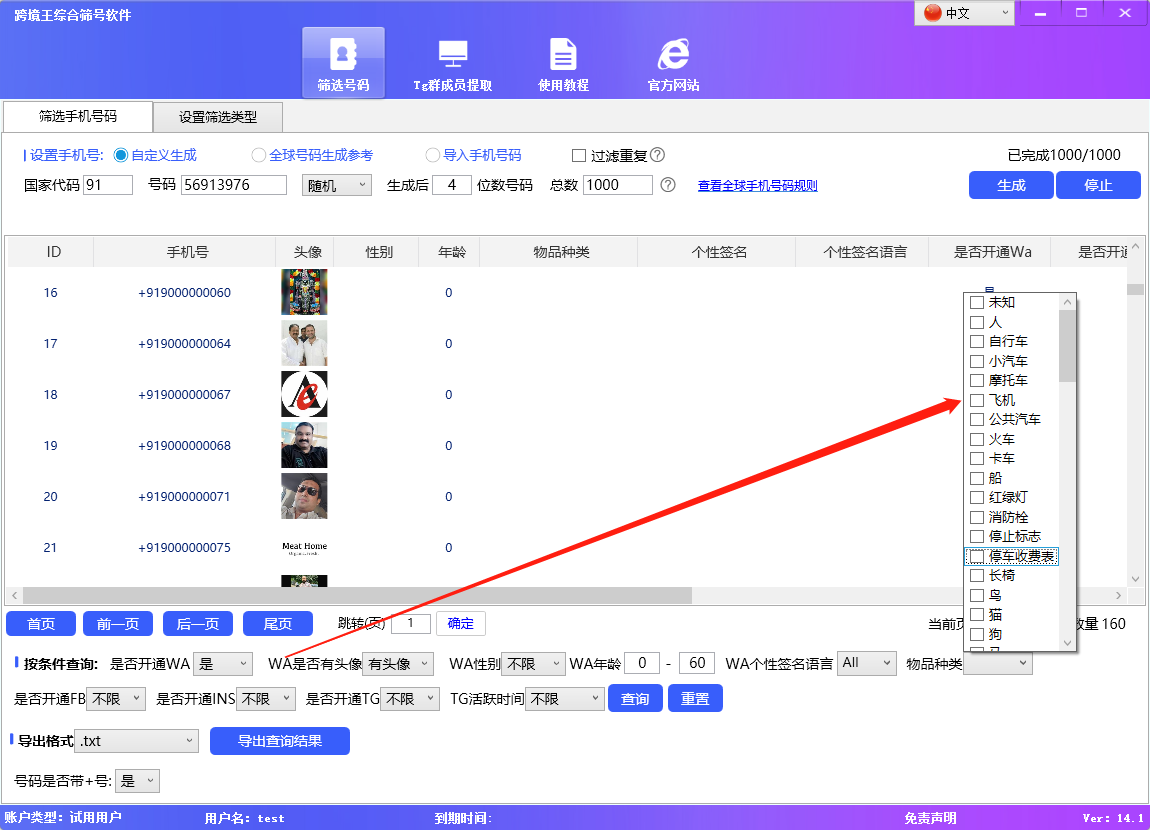Open the 中文 language selector
The height and width of the screenshot is (830, 1150).
[963, 13]
